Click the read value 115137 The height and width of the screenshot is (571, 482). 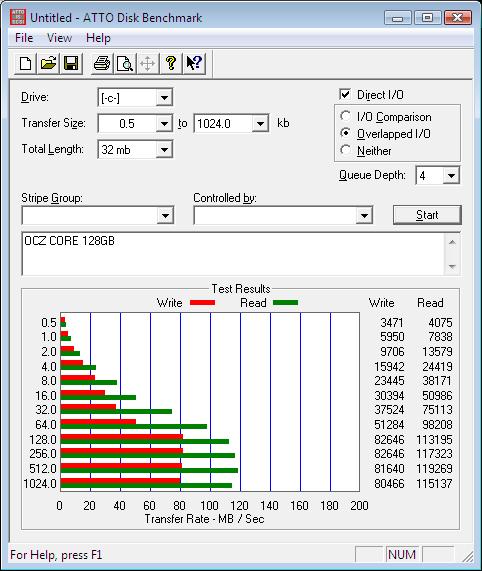click(x=434, y=484)
